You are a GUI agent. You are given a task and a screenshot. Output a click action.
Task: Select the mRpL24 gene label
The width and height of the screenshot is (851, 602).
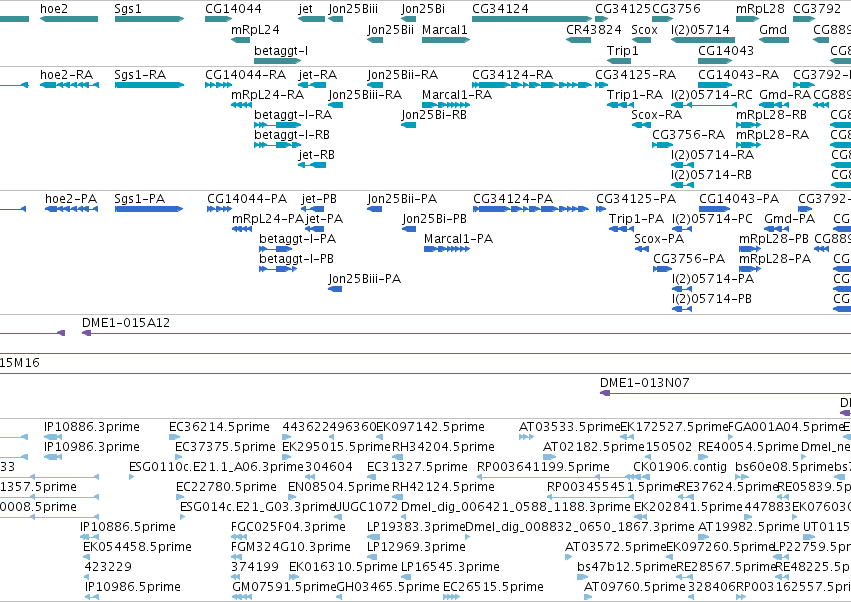255,30
